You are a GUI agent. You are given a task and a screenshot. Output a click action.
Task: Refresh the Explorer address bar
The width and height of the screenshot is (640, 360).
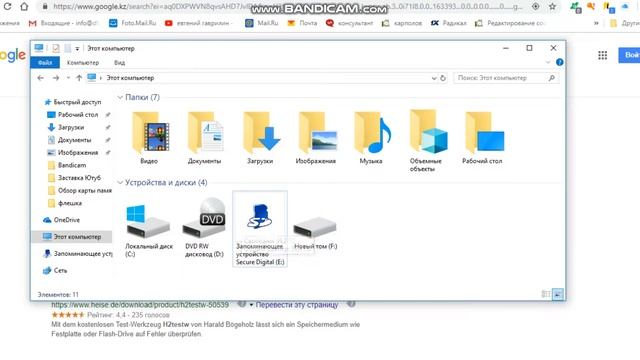pyautogui.click(x=443, y=78)
